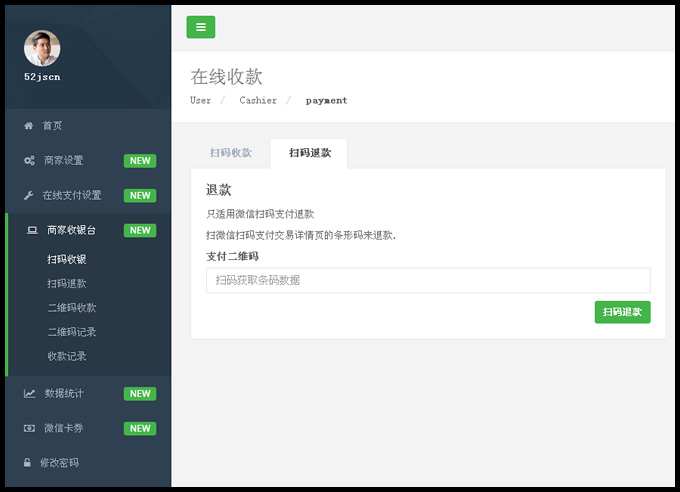Switch to the 扫码收款 tab
The height and width of the screenshot is (492, 680).
[x=231, y=153]
